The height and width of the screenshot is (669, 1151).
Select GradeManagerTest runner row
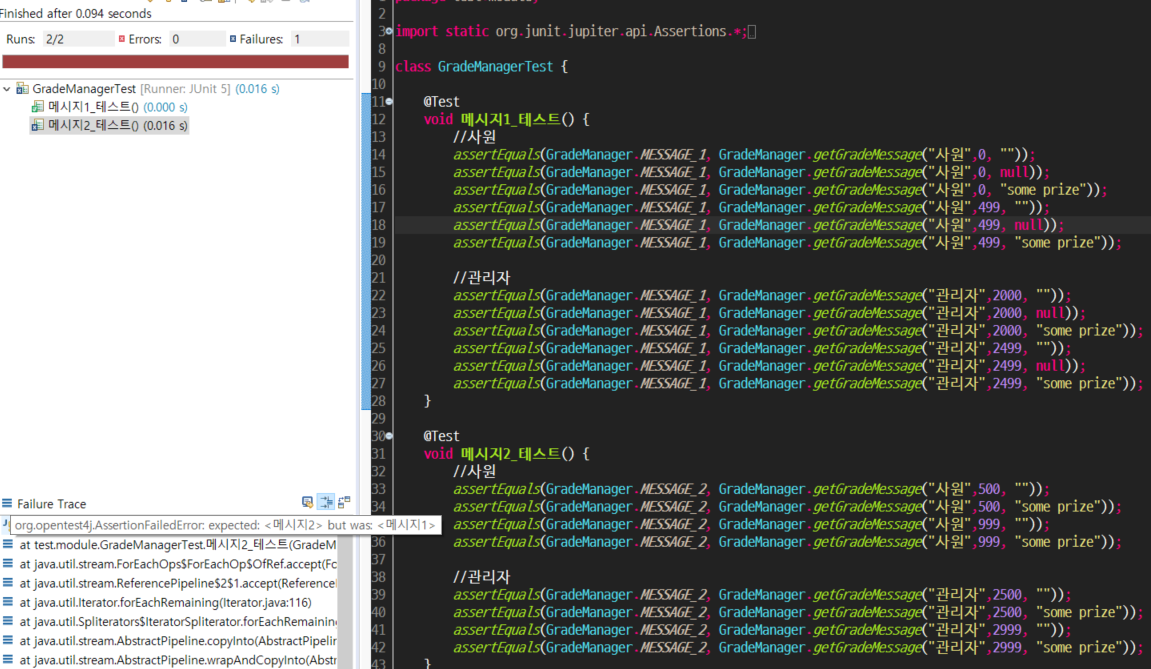tap(156, 89)
